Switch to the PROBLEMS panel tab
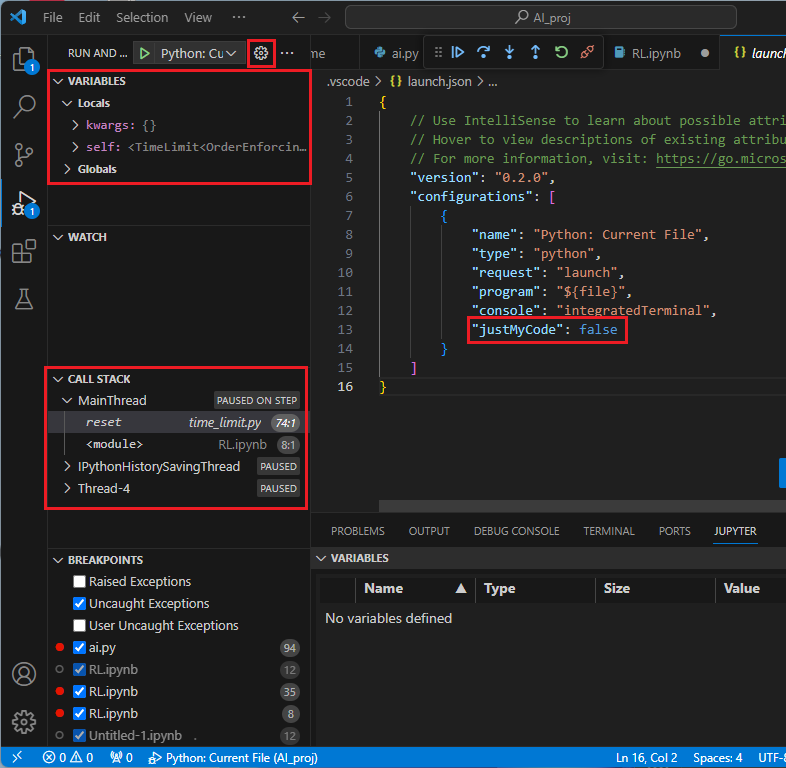 pyautogui.click(x=358, y=531)
